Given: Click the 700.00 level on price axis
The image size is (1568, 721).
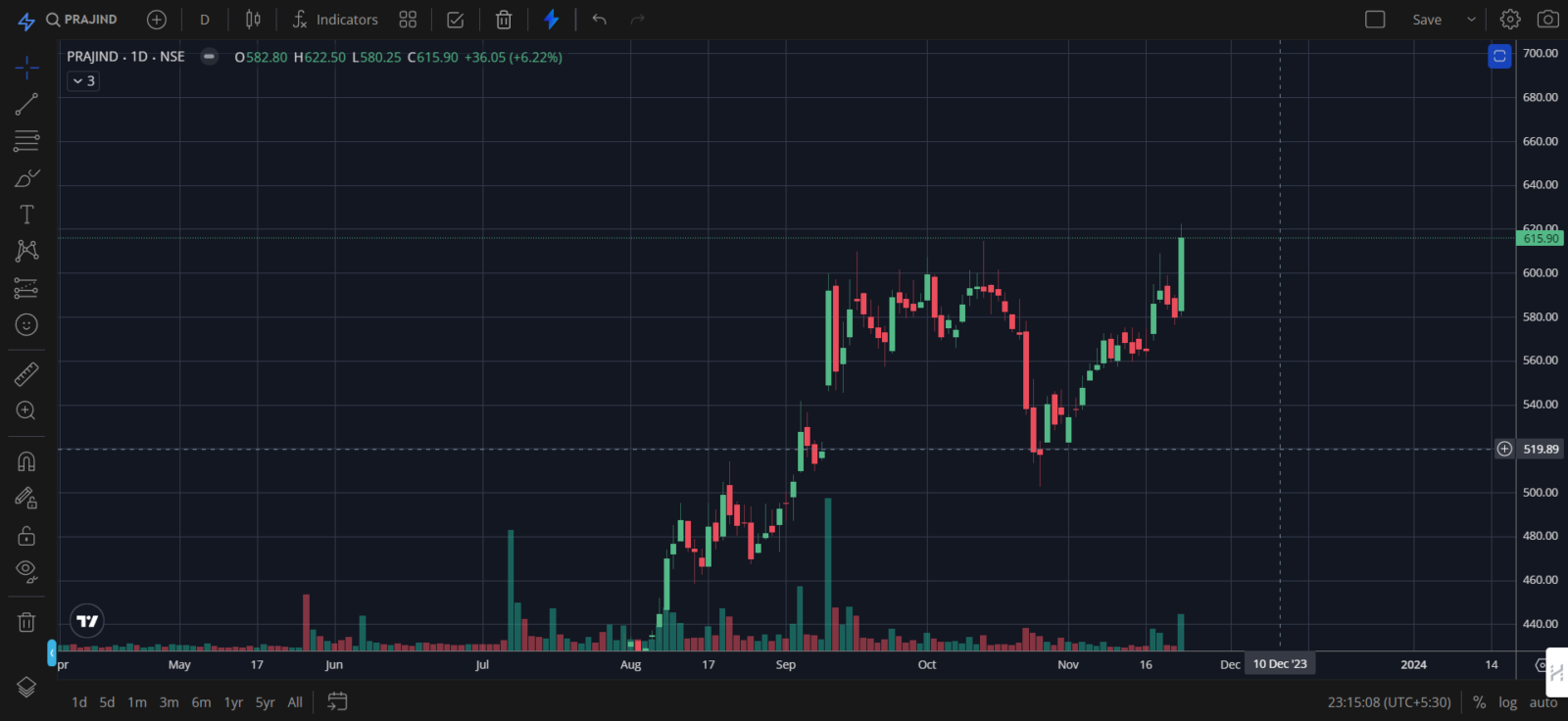Looking at the screenshot, I should point(1541,53).
